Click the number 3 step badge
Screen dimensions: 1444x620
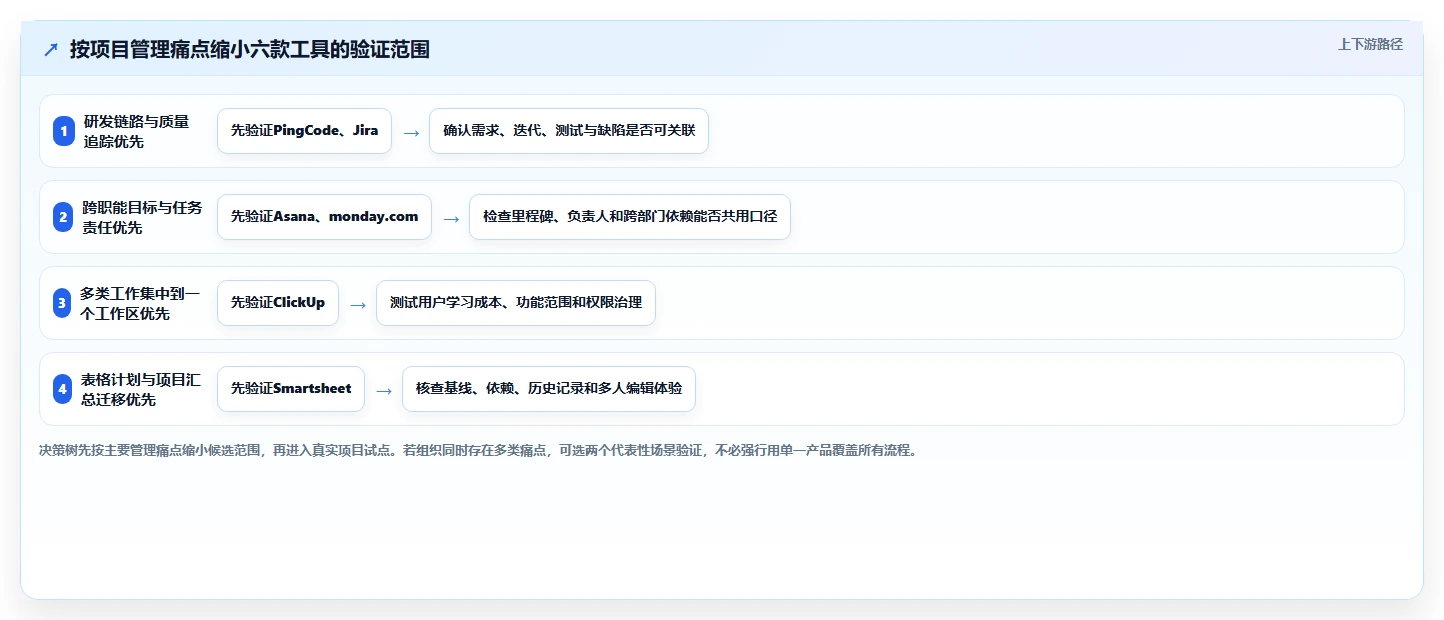64,303
